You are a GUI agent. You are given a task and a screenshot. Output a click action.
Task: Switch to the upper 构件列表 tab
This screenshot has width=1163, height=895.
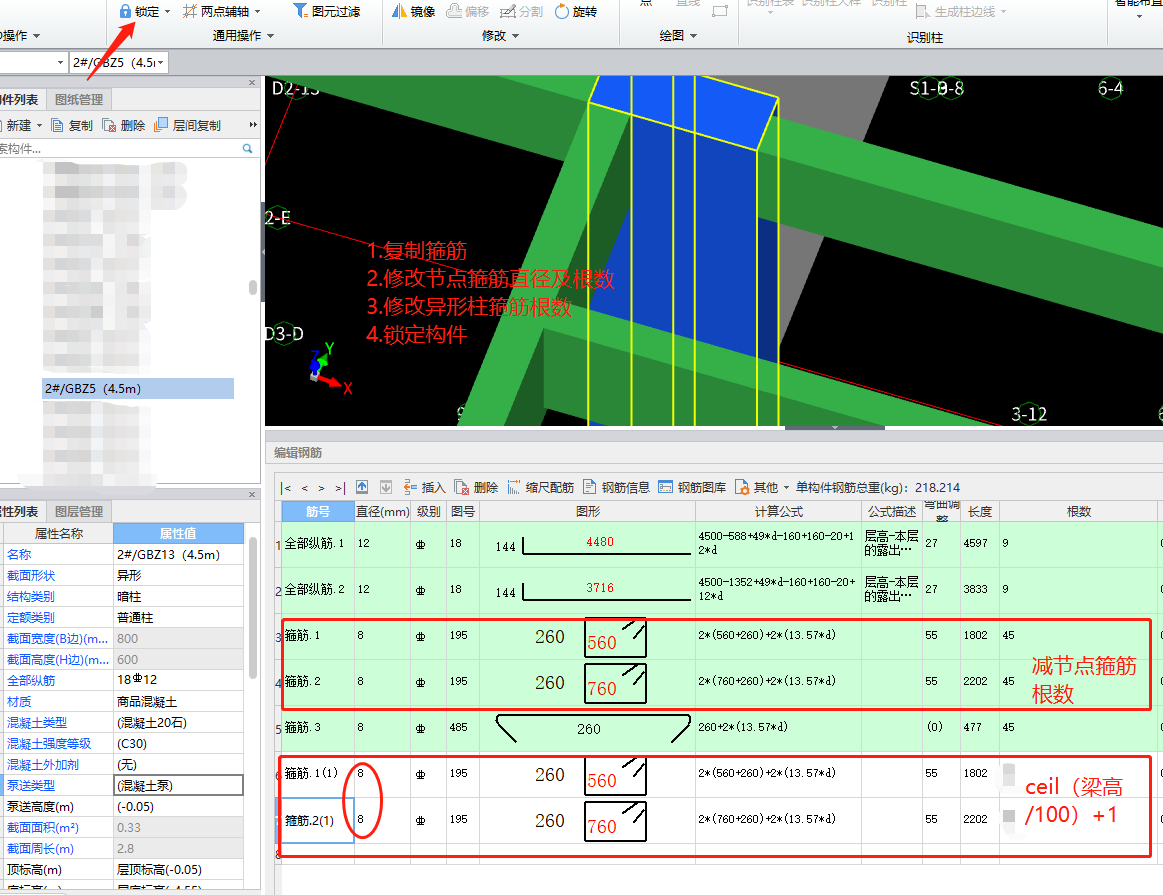point(19,99)
